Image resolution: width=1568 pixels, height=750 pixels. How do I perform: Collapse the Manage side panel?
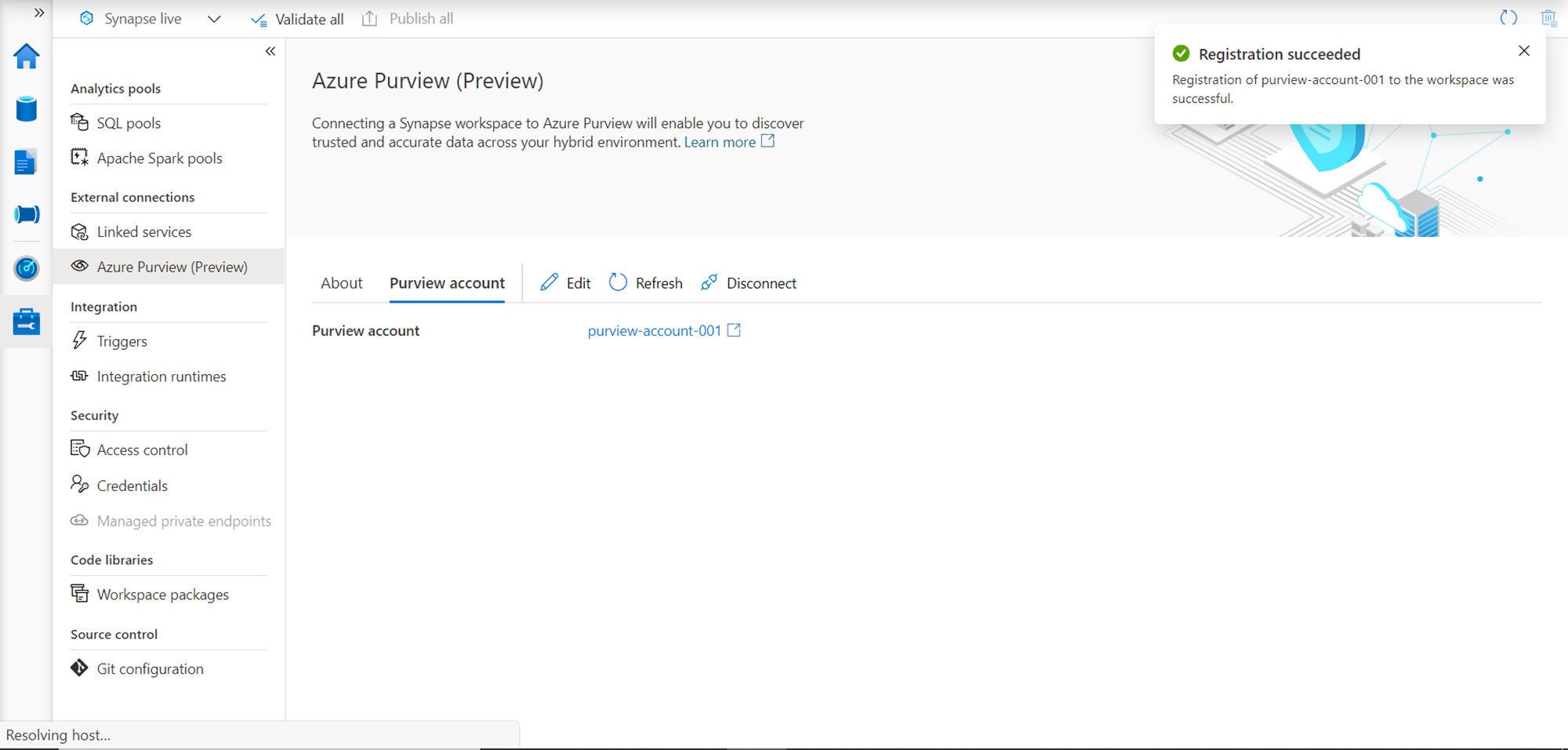pos(270,51)
